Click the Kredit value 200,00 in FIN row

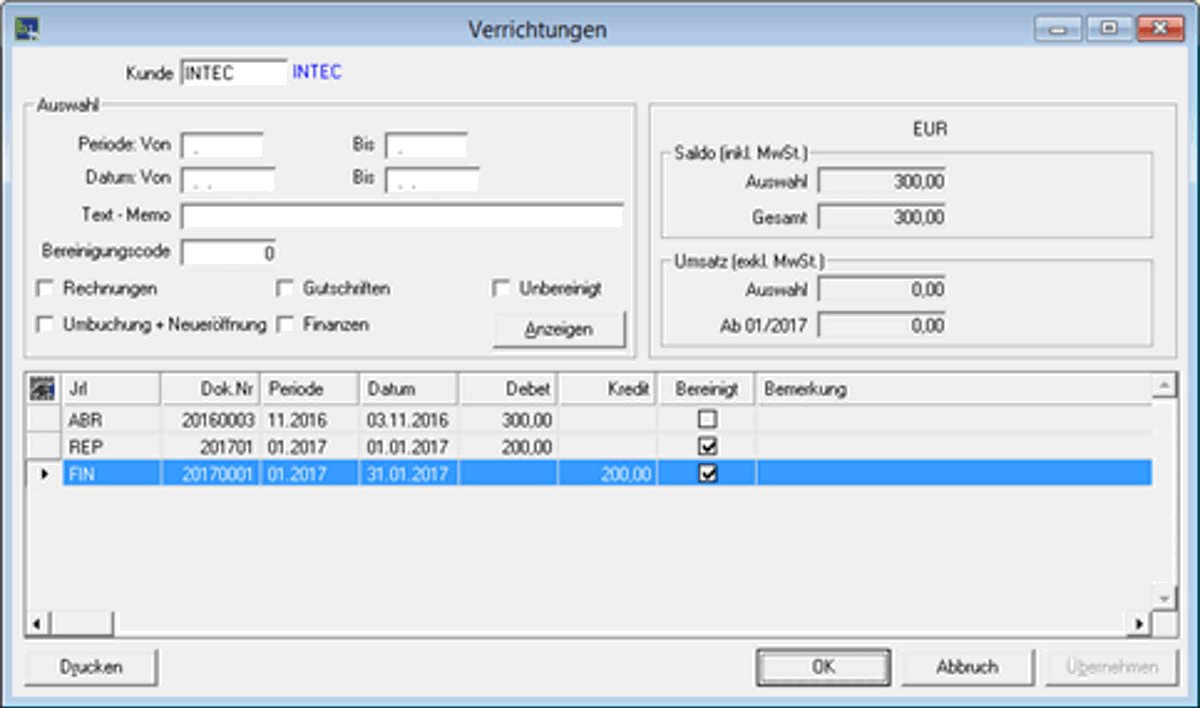tap(608, 474)
